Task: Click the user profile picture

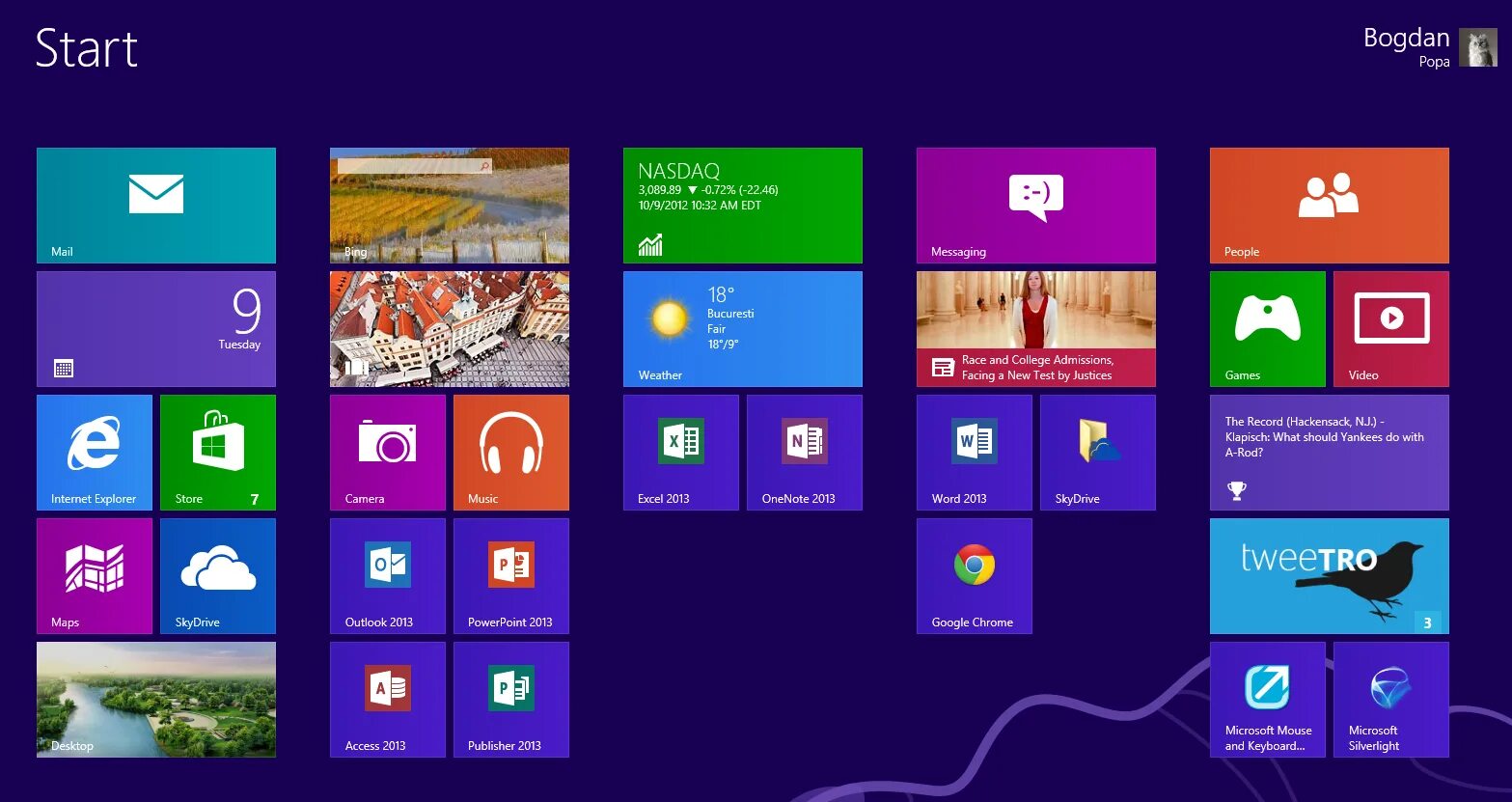Action: tap(1477, 47)
